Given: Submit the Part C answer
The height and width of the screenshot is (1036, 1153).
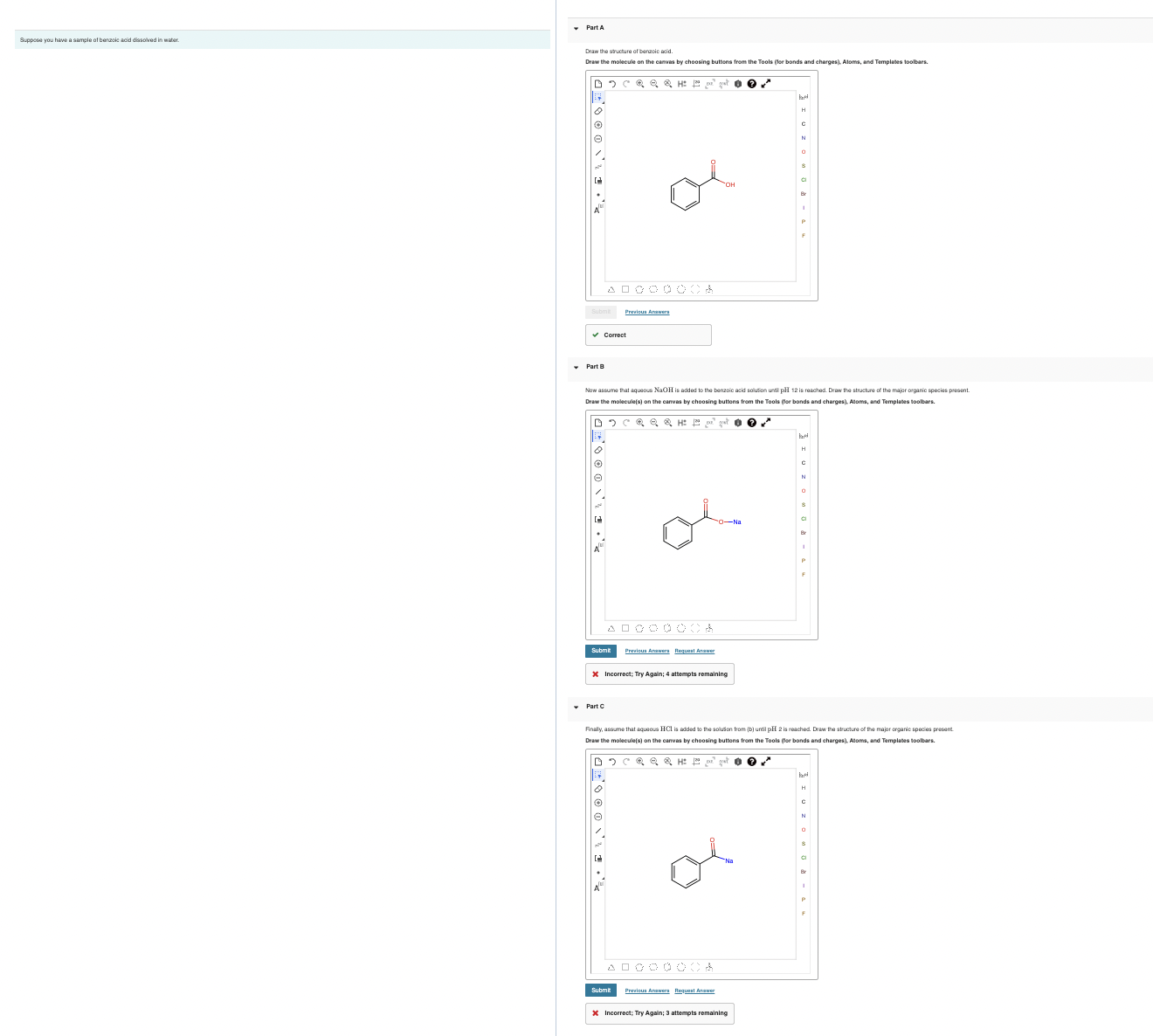Looking at the screenshot, I should pos(600,990).
